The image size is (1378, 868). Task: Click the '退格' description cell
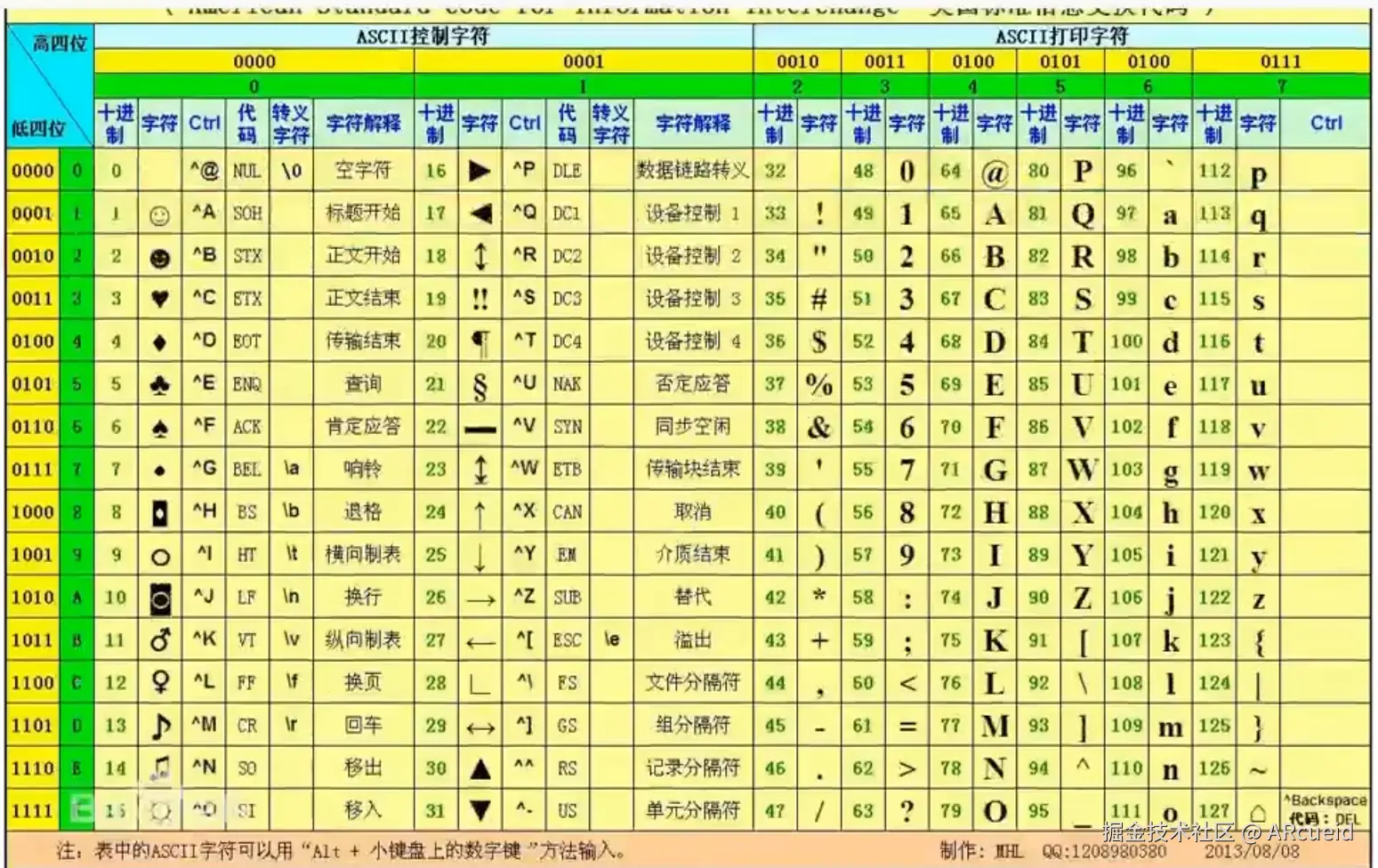pos(363,511)
